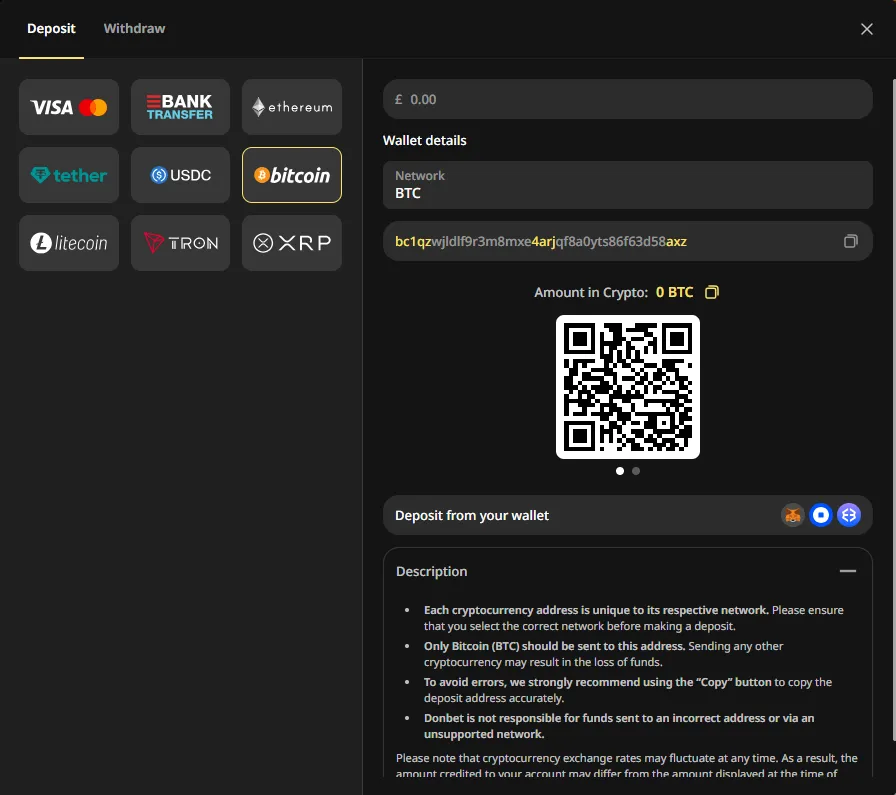Click Deposit from your wallet button
896x795 pixels.
627,515
